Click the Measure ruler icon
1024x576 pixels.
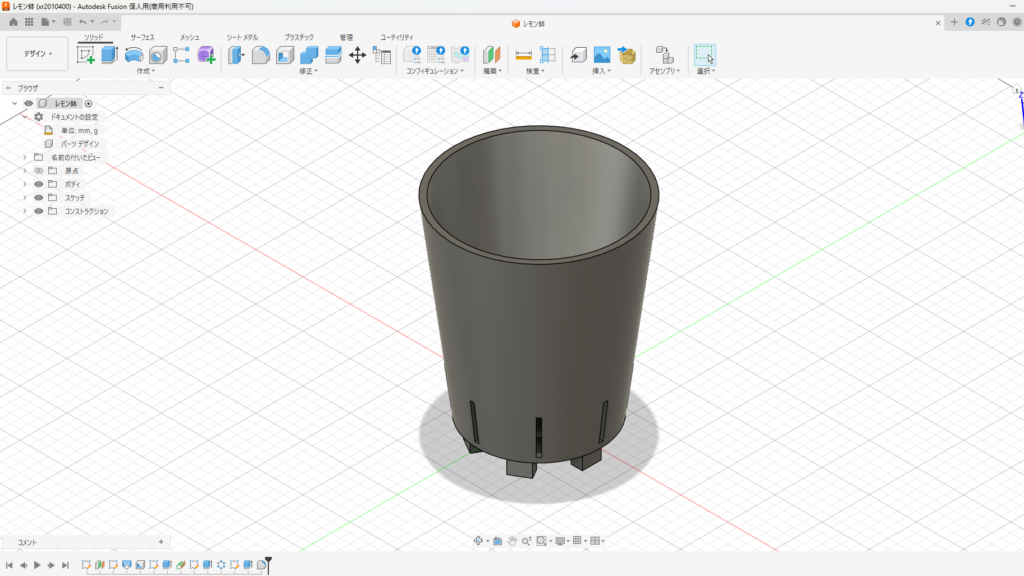523,55
